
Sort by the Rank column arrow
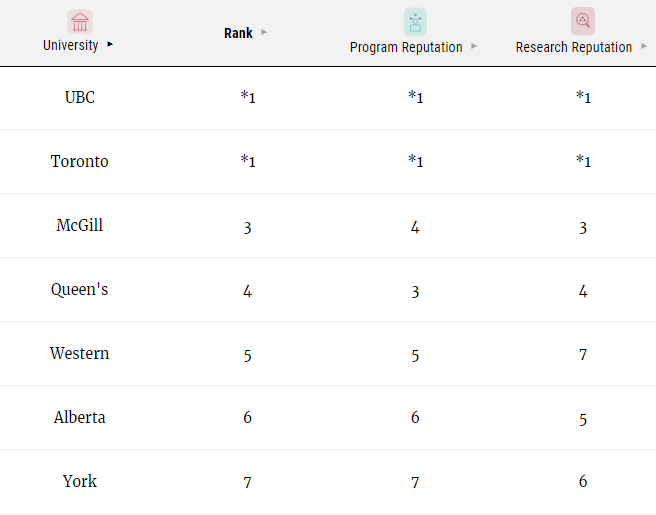[264, 32]
